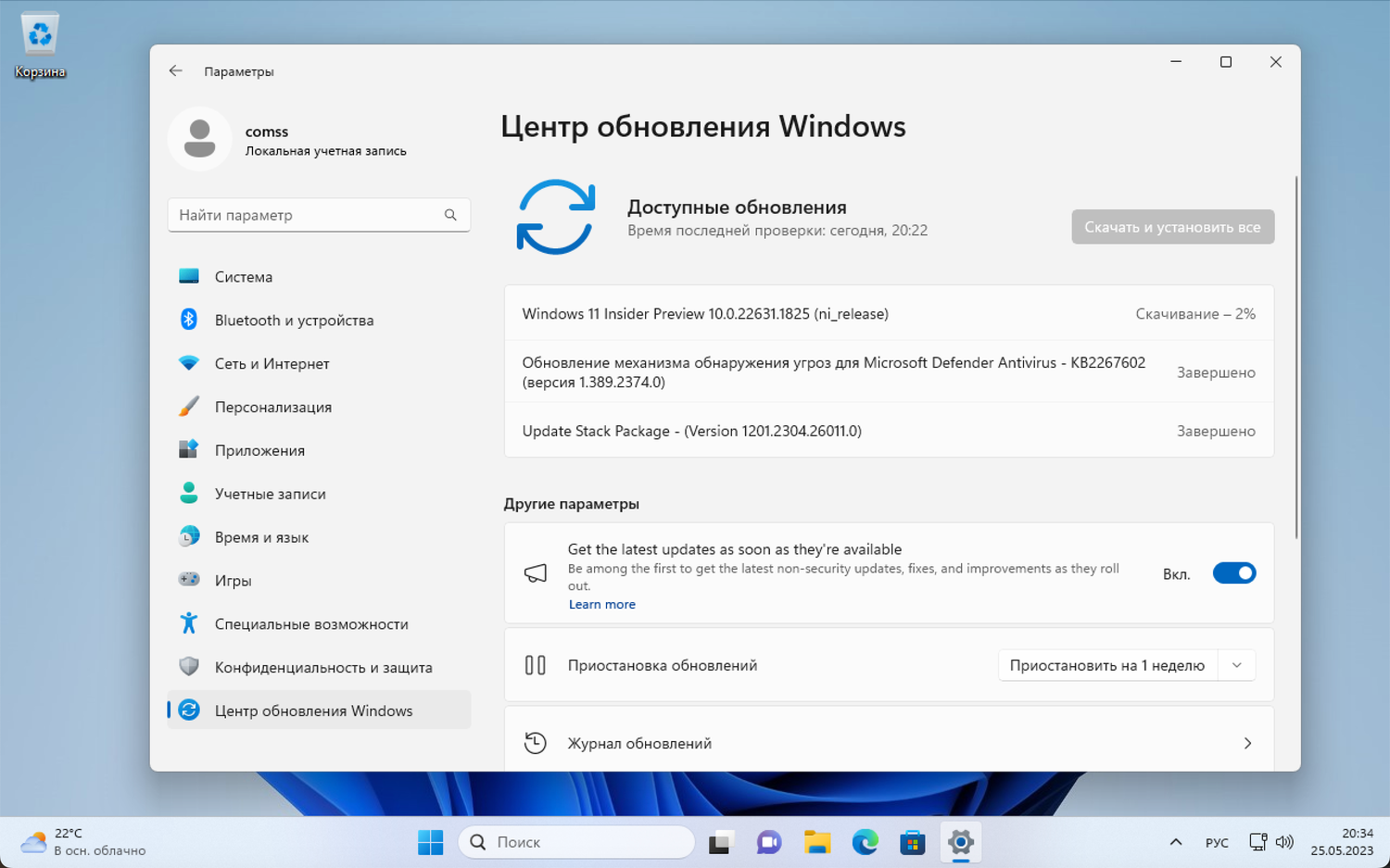Click the taskbar Поиск search box

click(576, 842)
